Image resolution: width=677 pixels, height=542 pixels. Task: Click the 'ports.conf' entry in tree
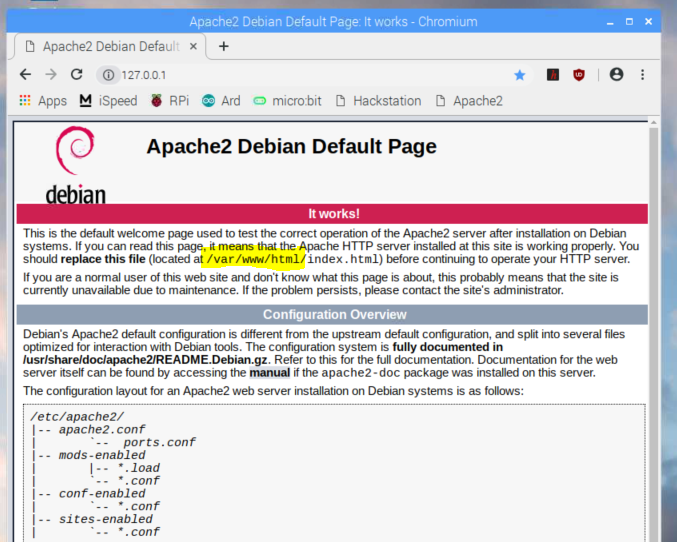(159, 443)
